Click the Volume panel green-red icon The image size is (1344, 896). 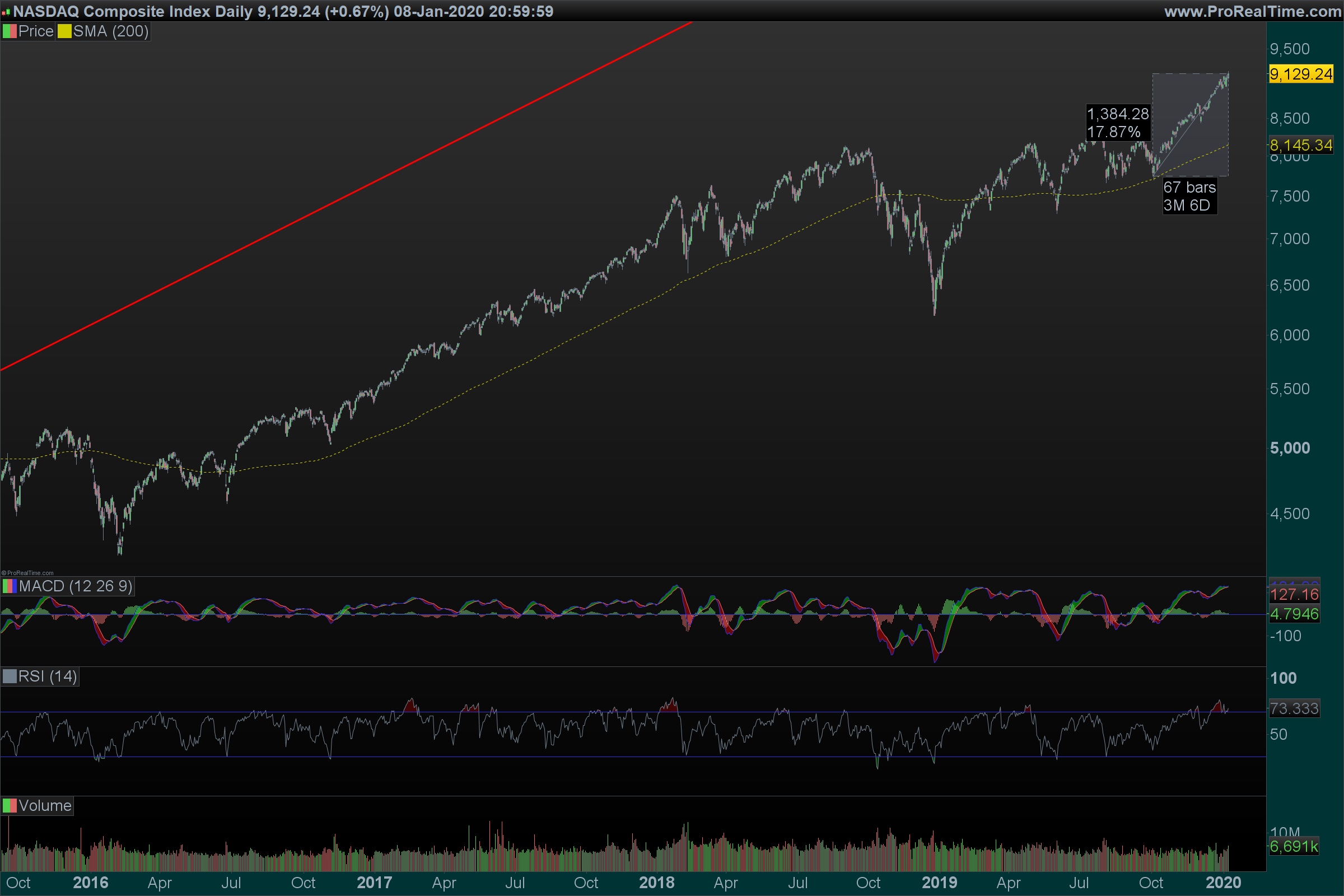click(x=9, y=806)
